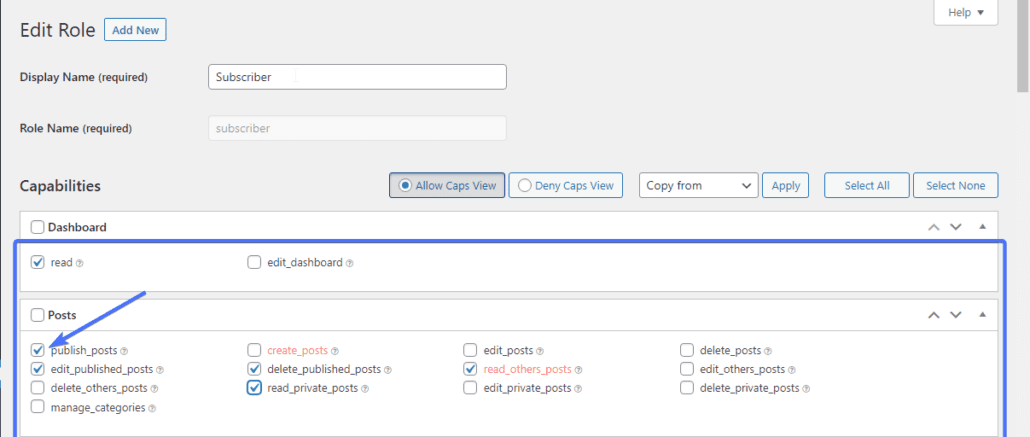Image resolution: width=1030 pixels, height=437 pixels.
Task: Show help icon for read_others_posts
Action: click(579, 370)
